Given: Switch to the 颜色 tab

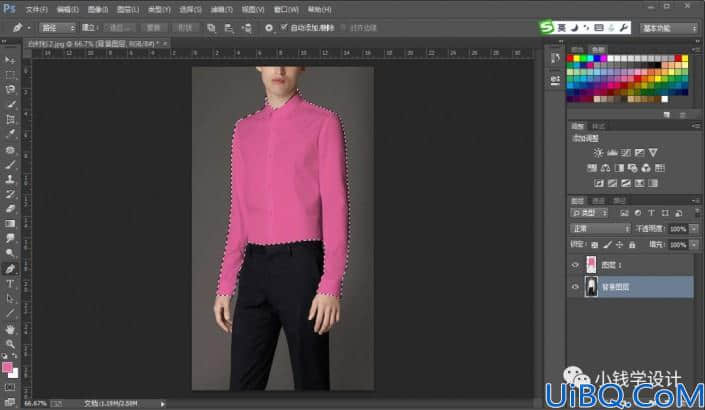Looking at the screenshot, I should pyautogui.click(x=577, y=49).
